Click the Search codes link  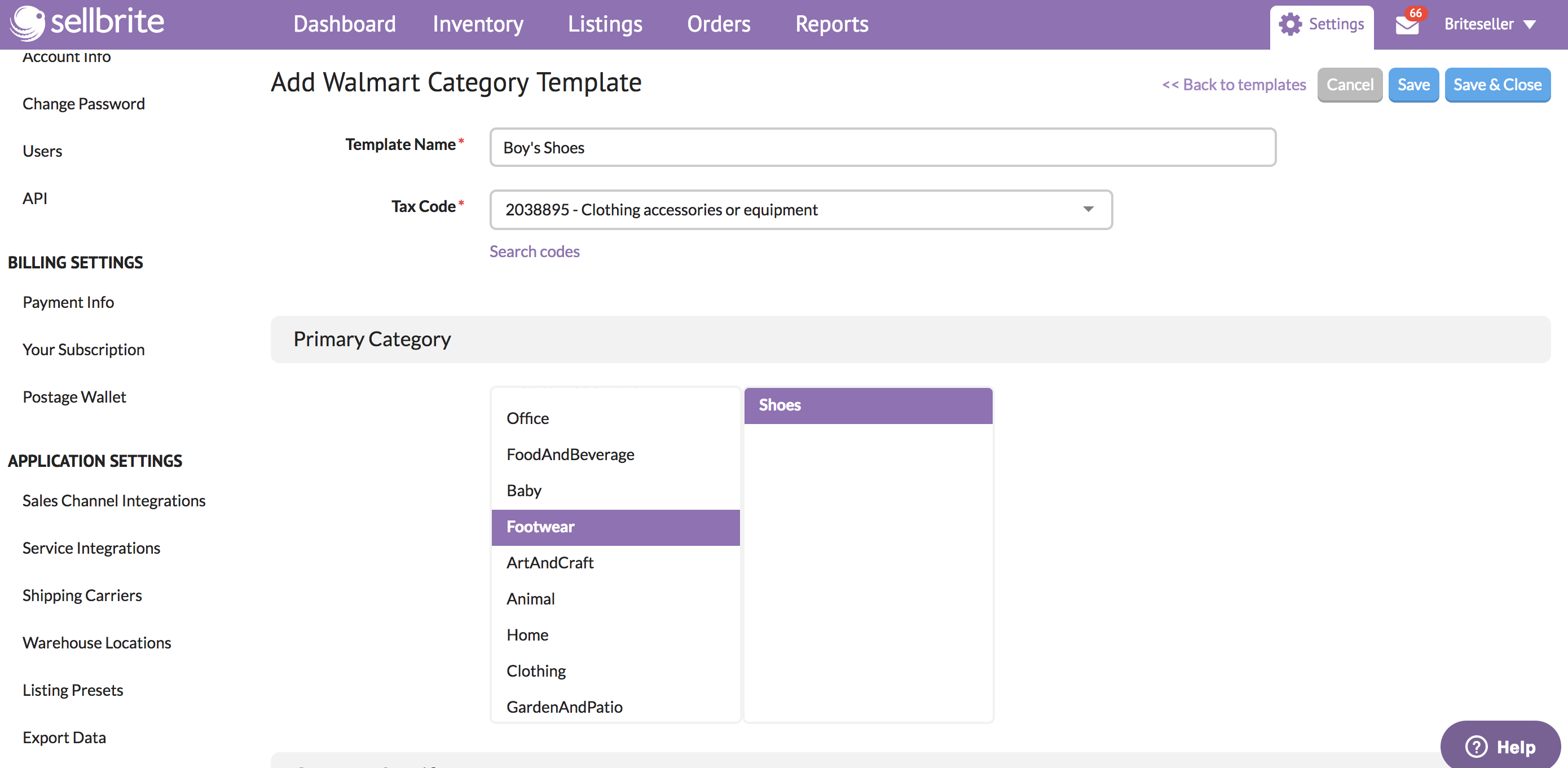point(534,250)
